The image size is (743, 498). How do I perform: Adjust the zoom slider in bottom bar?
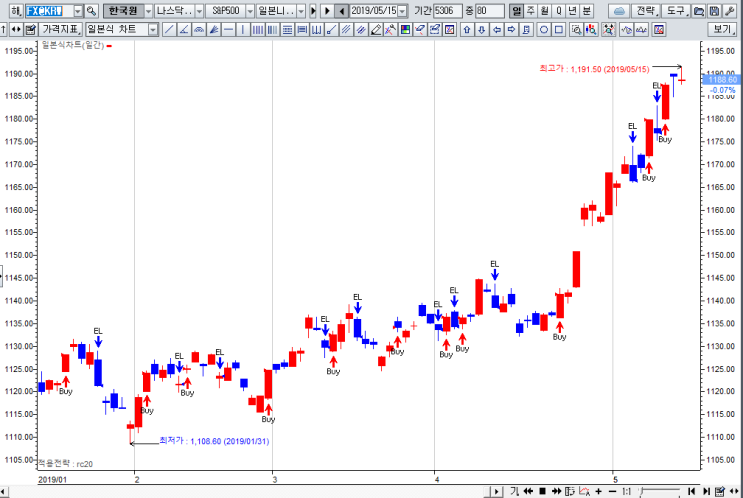pos(661,491)
